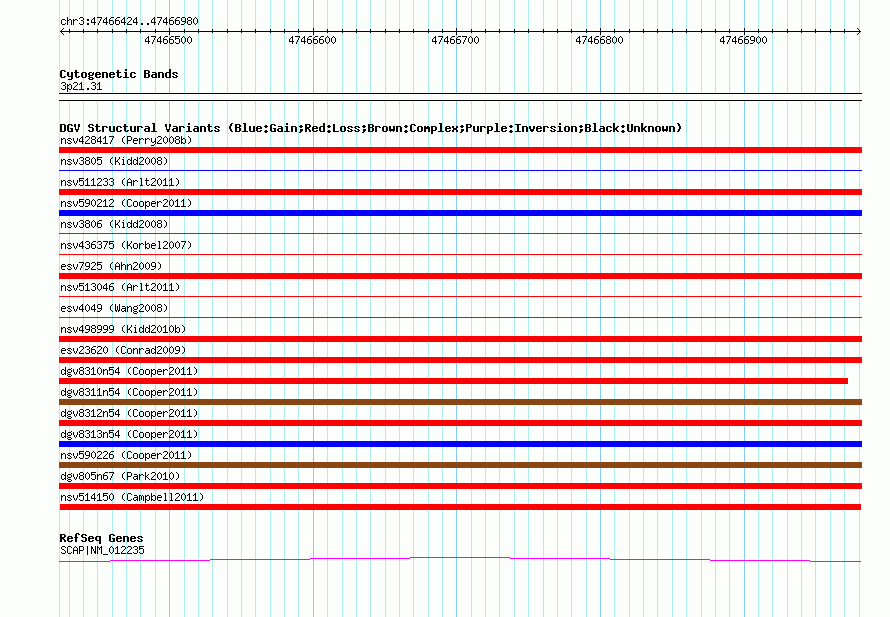Screen dimensions: 890x617
Task: Click the SCAP|NM_012235 gene label
Action: [102, 550]
